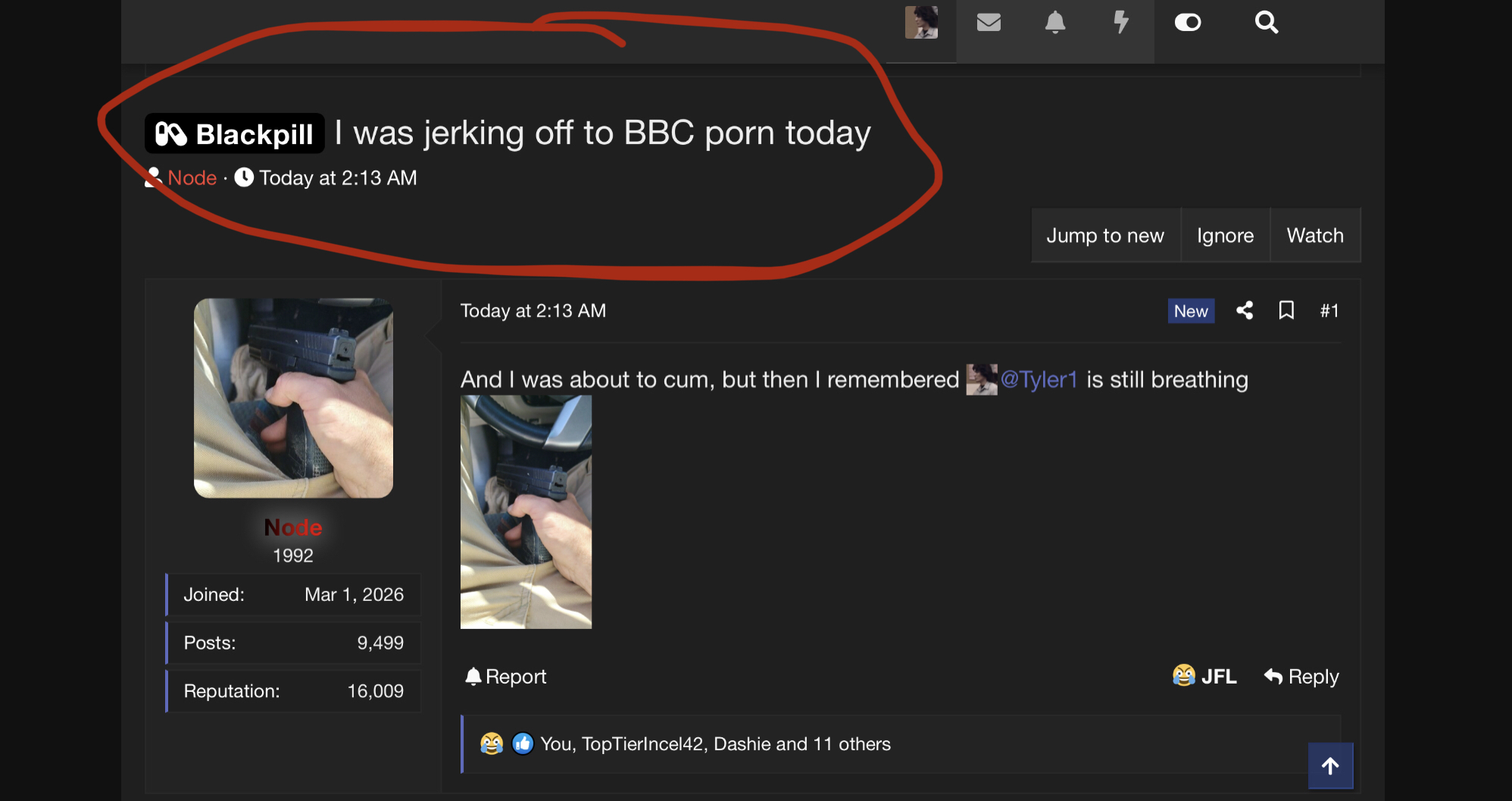
Task: Open the inbox envelope icon
Action: click(989, 23)
